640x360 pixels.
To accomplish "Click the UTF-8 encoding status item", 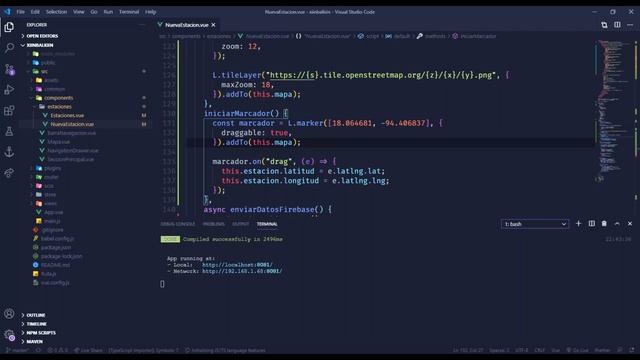I will [x=521, y=350].
